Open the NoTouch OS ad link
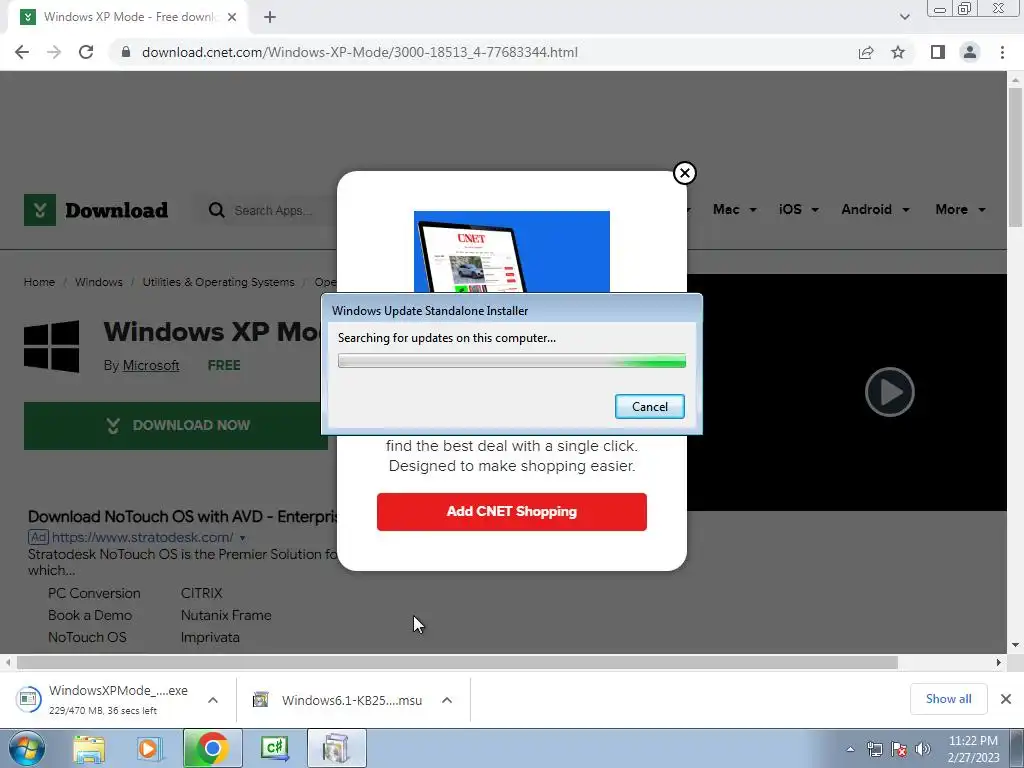This screenshot has width=1024, height=768. coord(87,637)
